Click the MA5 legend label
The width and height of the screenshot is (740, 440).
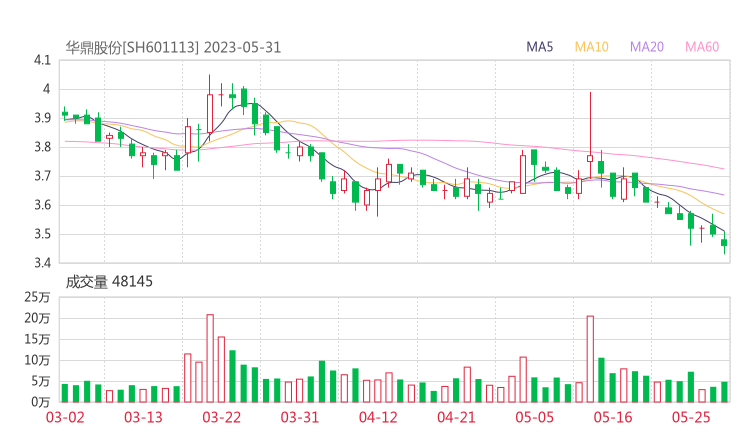(539, 47)
